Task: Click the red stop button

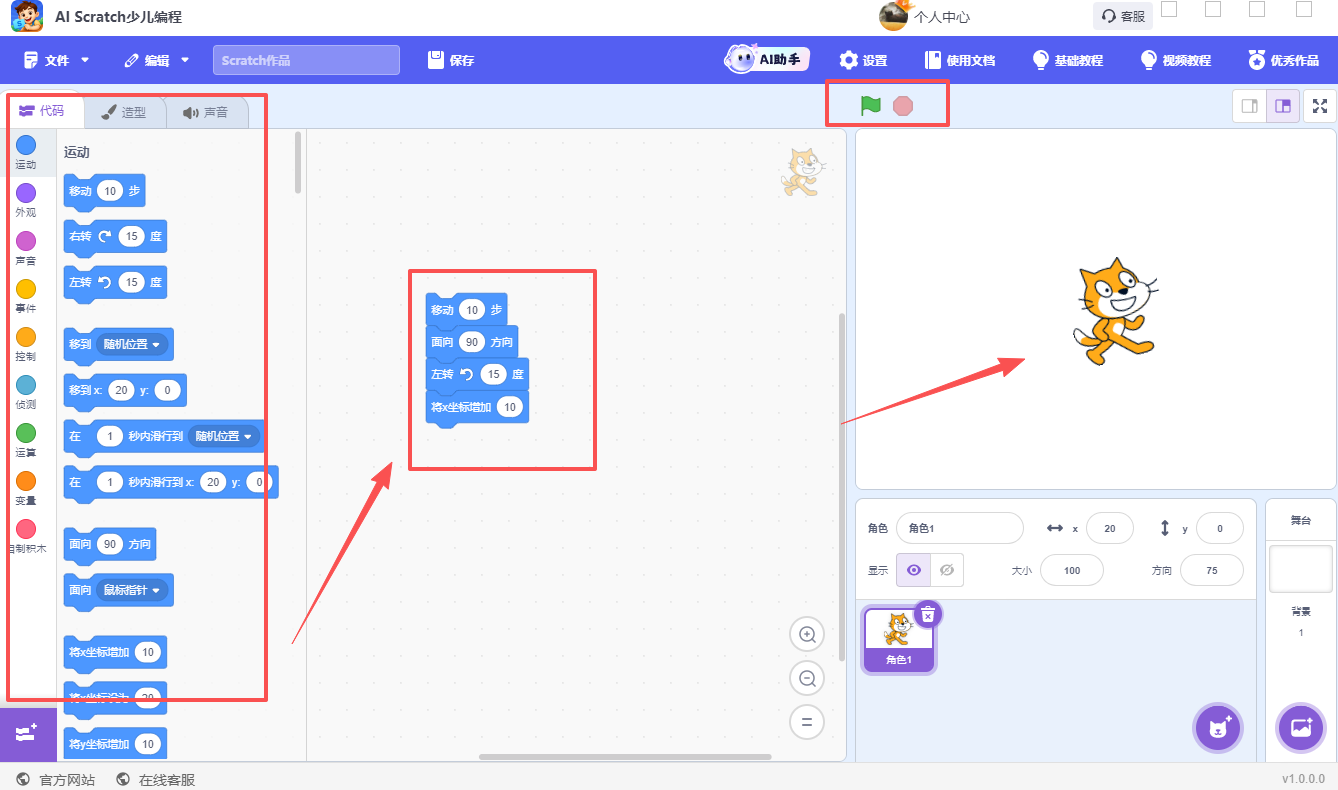Action: (x=903, y=105)
